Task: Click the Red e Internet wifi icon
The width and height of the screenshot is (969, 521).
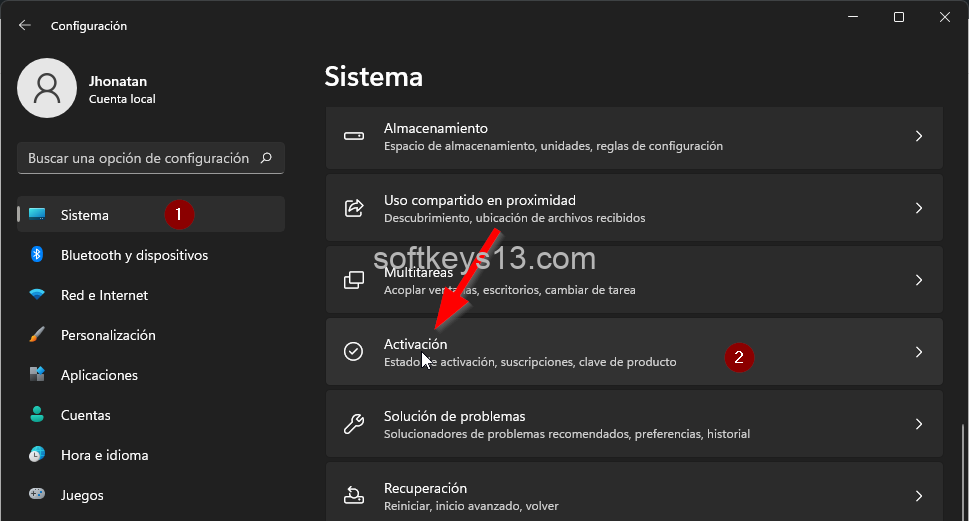Action: click(37, 295)
